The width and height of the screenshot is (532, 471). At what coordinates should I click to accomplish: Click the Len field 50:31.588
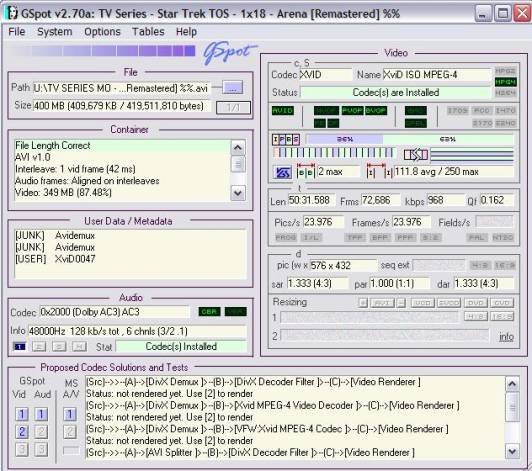[311, 200]
